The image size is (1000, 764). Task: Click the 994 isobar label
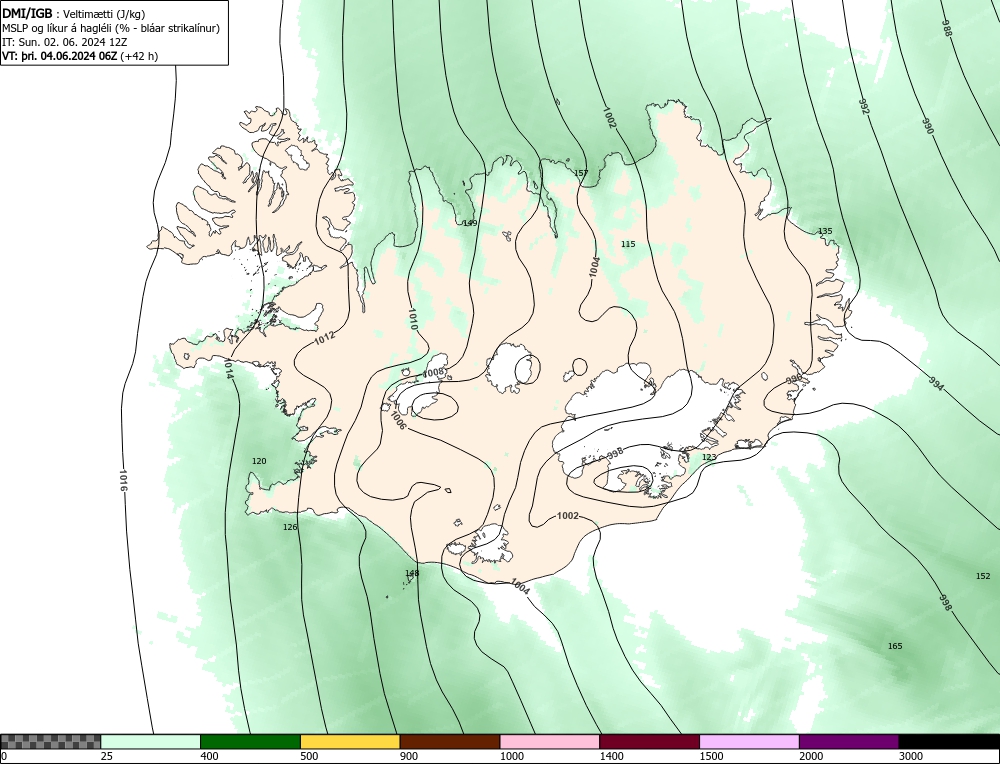936,384
